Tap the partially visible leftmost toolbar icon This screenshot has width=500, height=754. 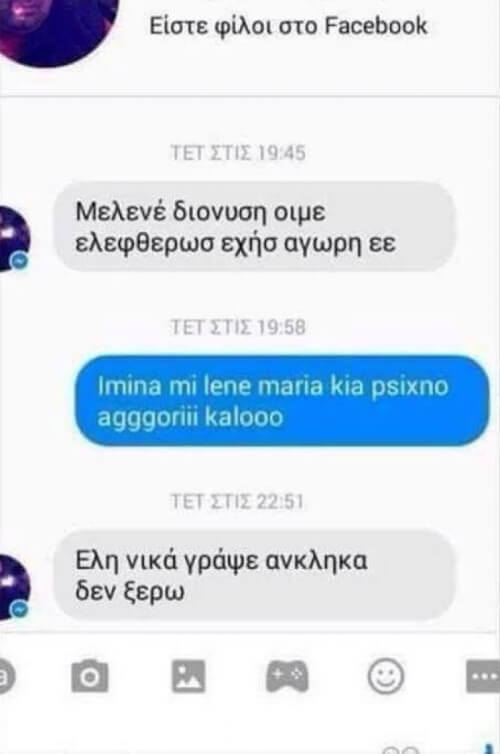click(6, 676)
